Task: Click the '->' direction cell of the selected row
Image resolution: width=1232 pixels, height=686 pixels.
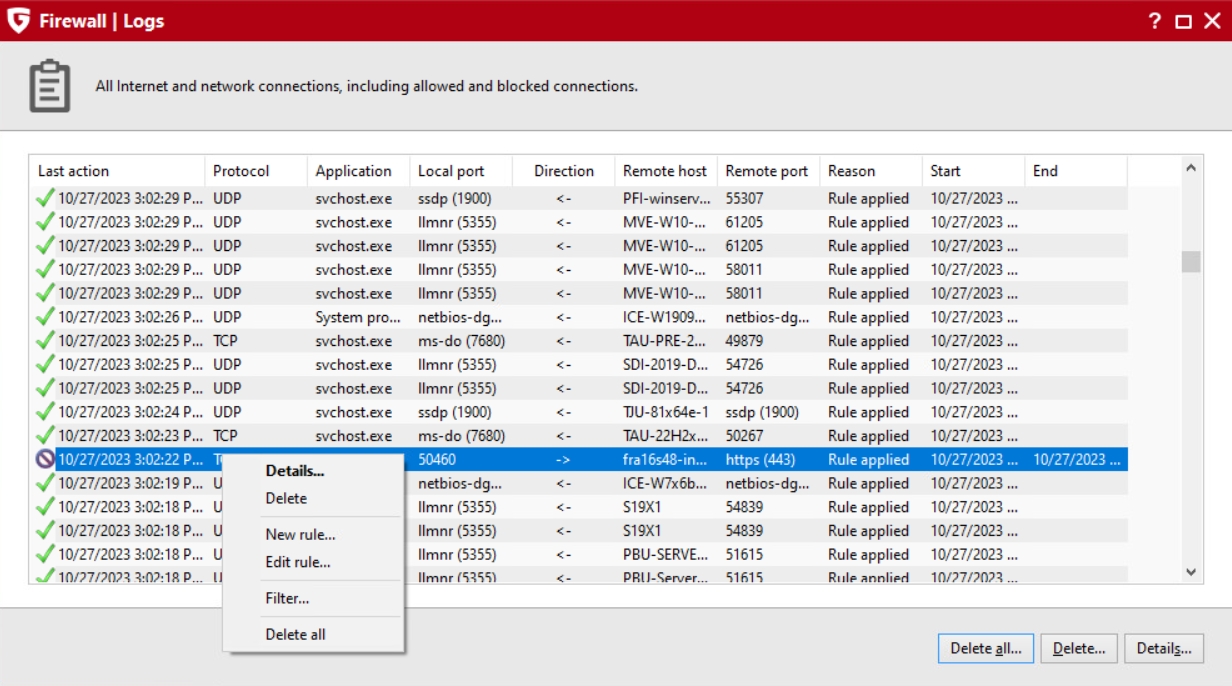Action: click(x=563, y=459)
